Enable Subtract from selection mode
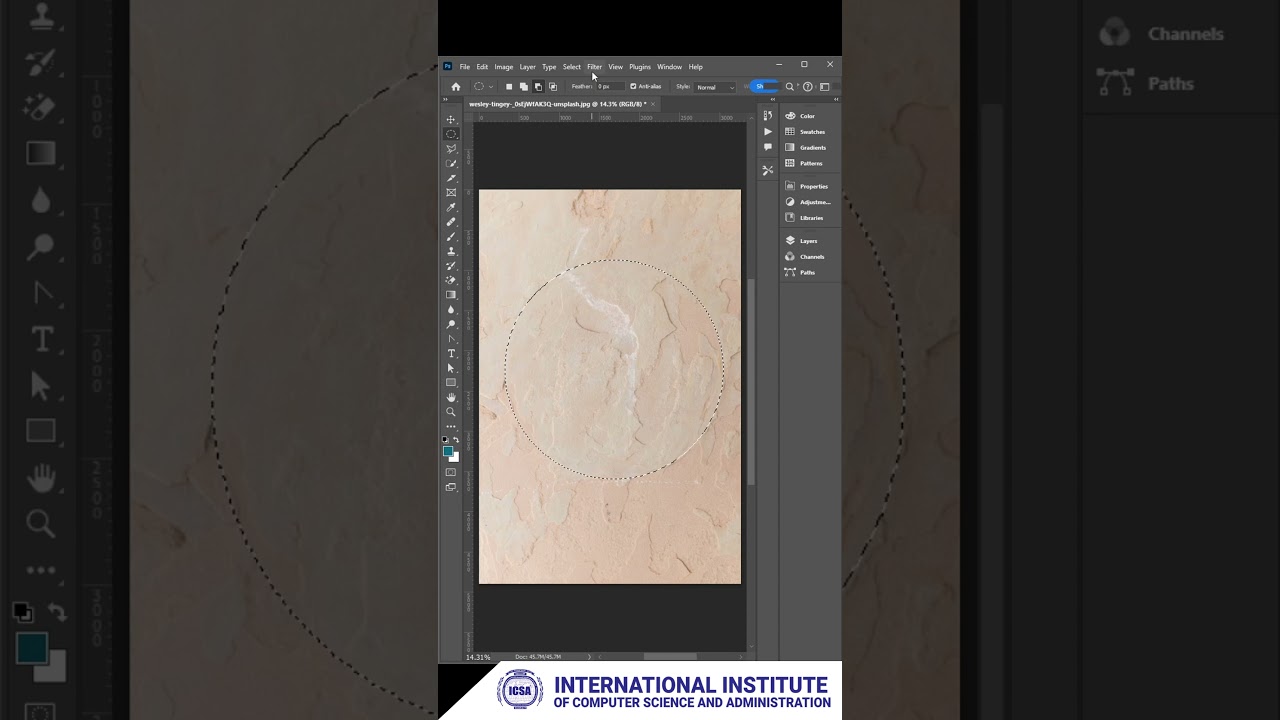Image resolution: width=1280 pixels, height=720 pixels. (x=538, y=87)
